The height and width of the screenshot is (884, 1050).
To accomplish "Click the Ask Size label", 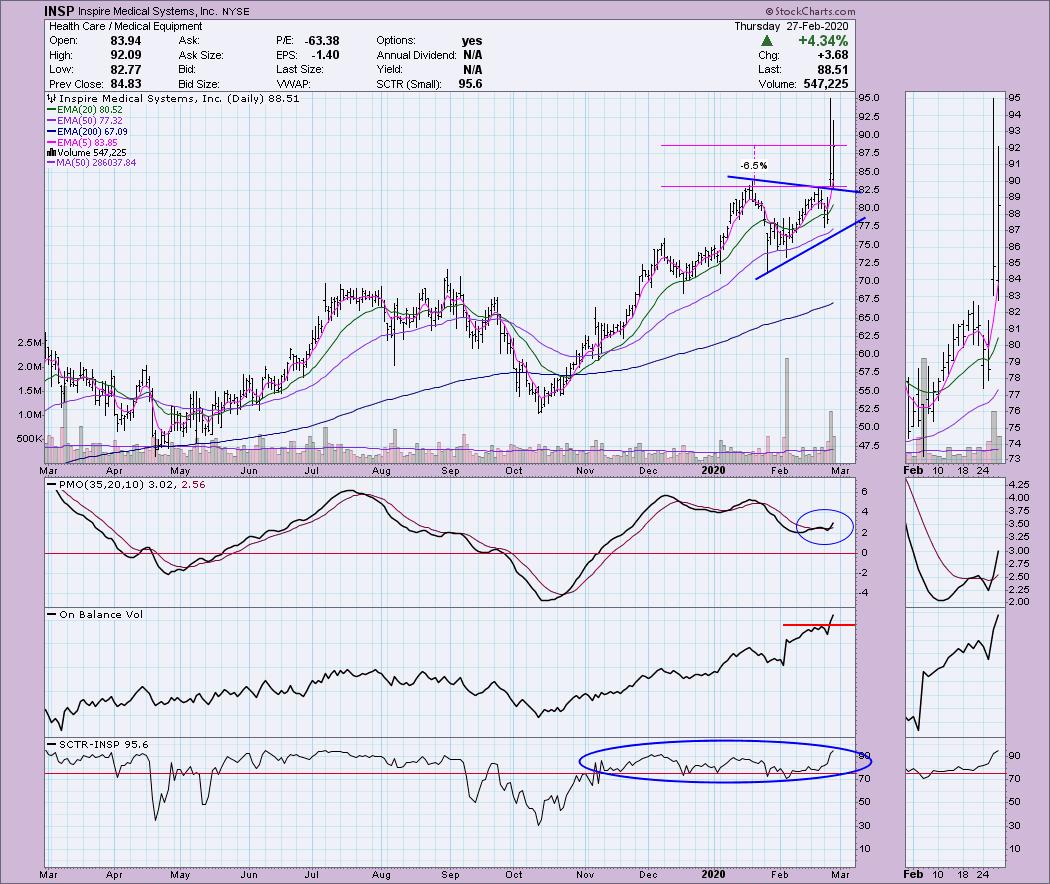I will [200, 56].
